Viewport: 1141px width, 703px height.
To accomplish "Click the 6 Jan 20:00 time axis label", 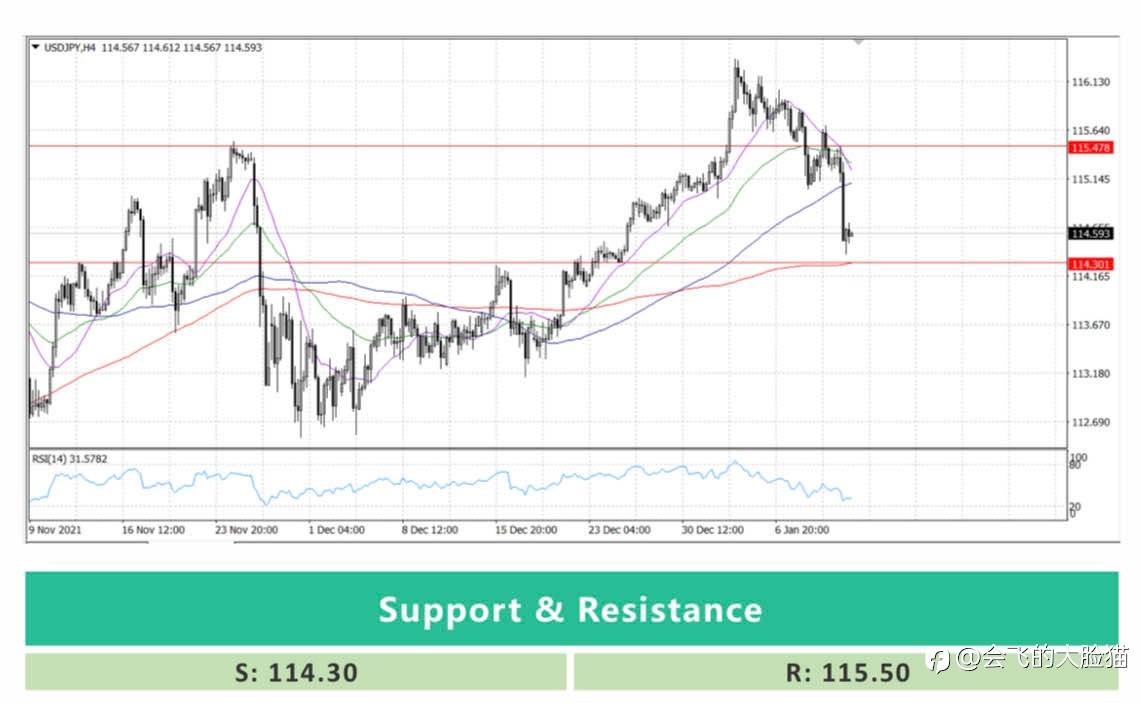I will [801, 530].
